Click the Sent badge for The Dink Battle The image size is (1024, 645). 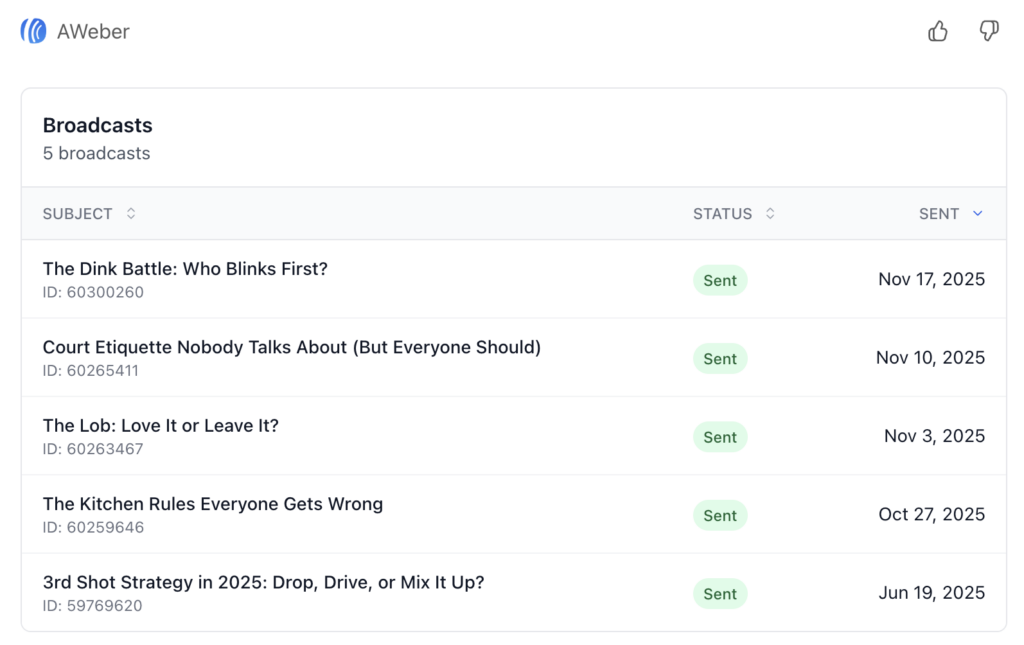point(720,280)
